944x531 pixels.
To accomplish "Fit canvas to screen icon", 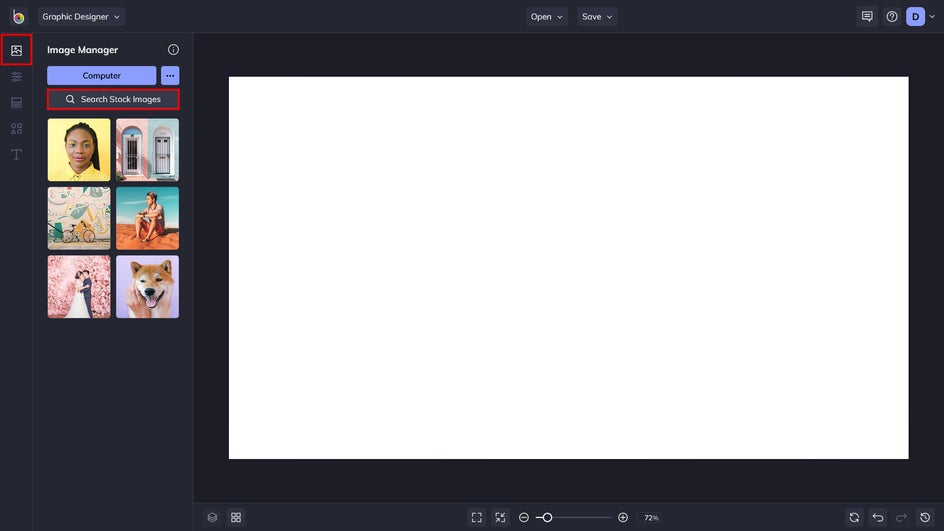I will [x=477, y=517].
